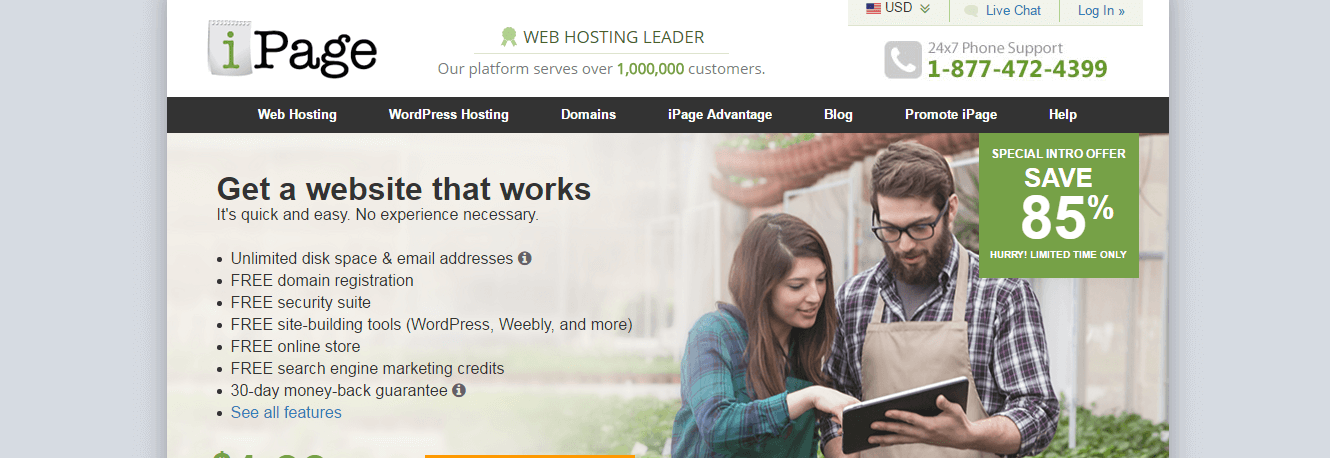Click the US flag currency icon

873,8
